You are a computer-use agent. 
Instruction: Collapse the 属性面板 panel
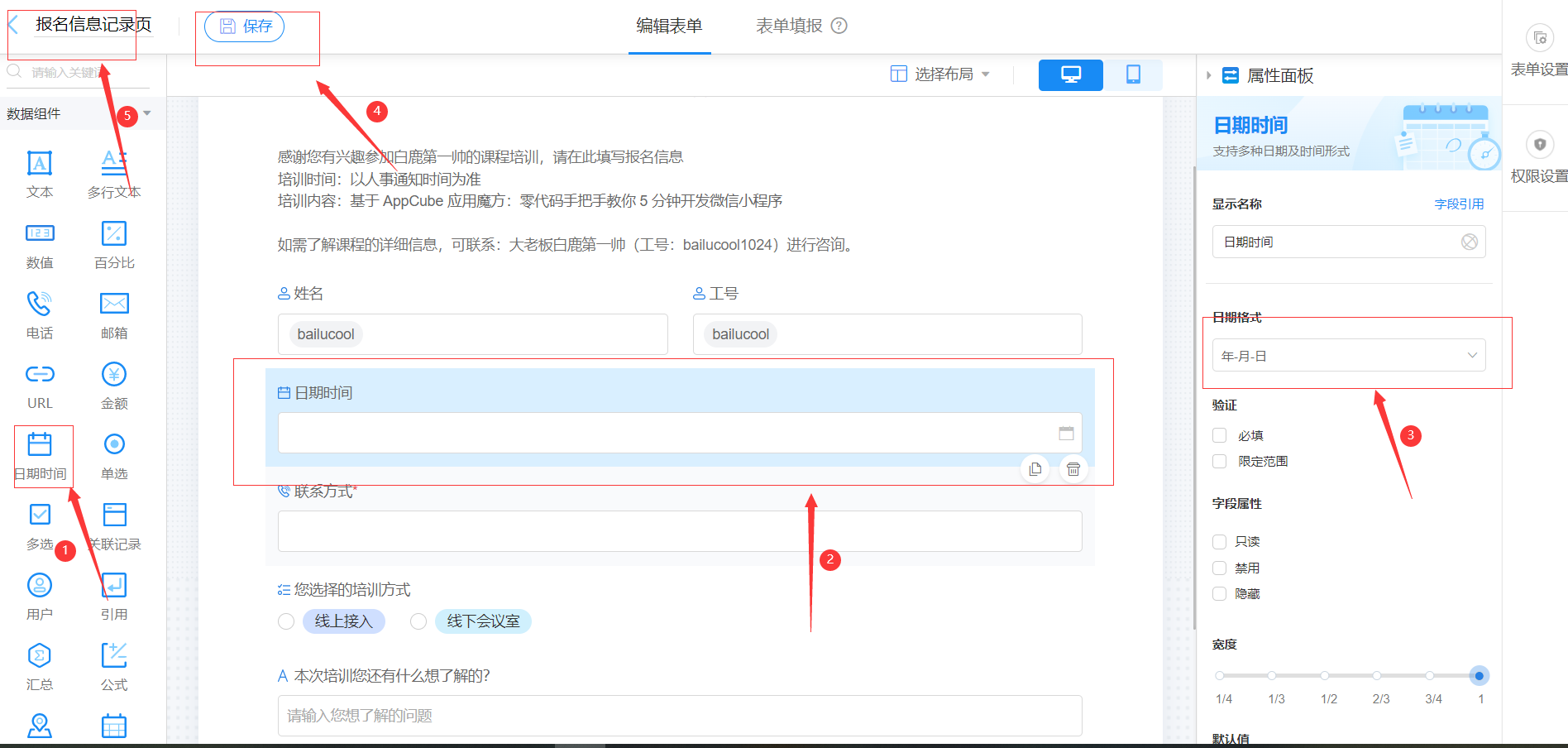click(1208, 75)
